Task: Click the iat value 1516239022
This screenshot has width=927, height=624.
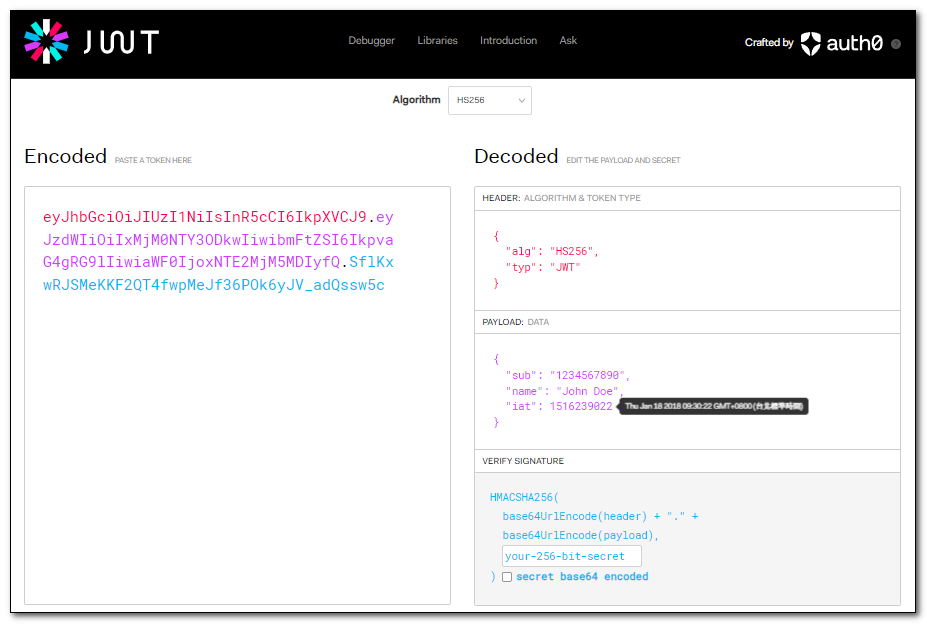Action: 580,407
